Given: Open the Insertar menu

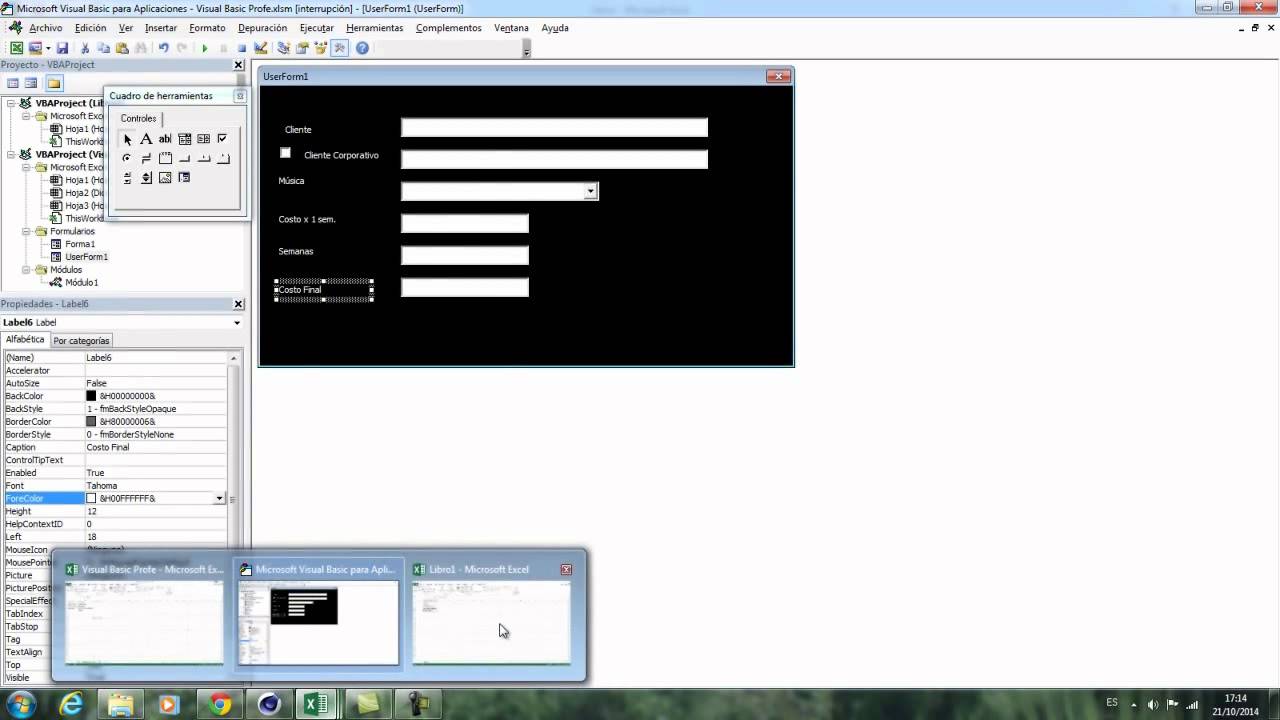Looking at the screenshot, I should 161,28.
